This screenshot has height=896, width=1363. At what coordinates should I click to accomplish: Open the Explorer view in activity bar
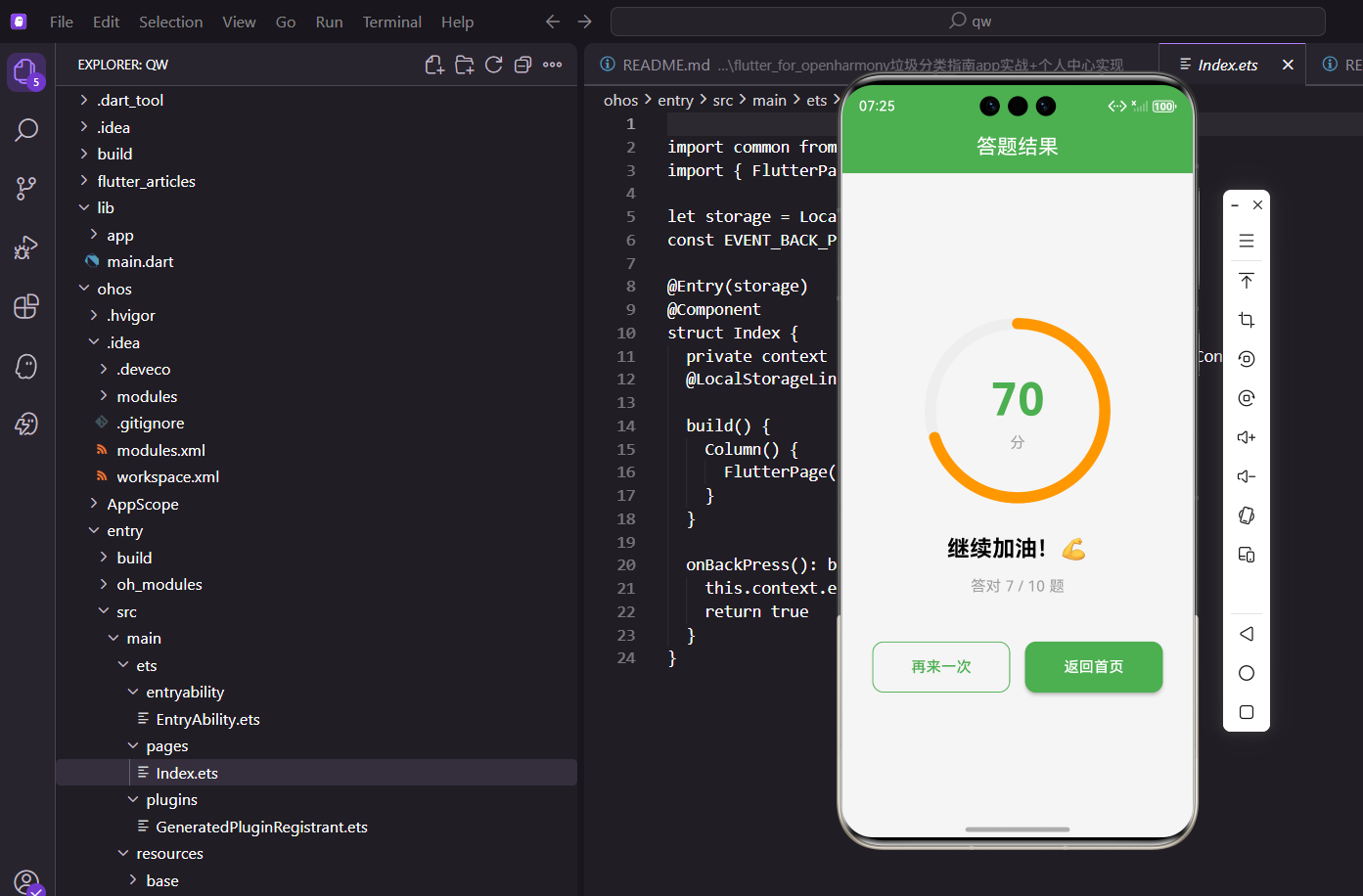tap(26, 71)
